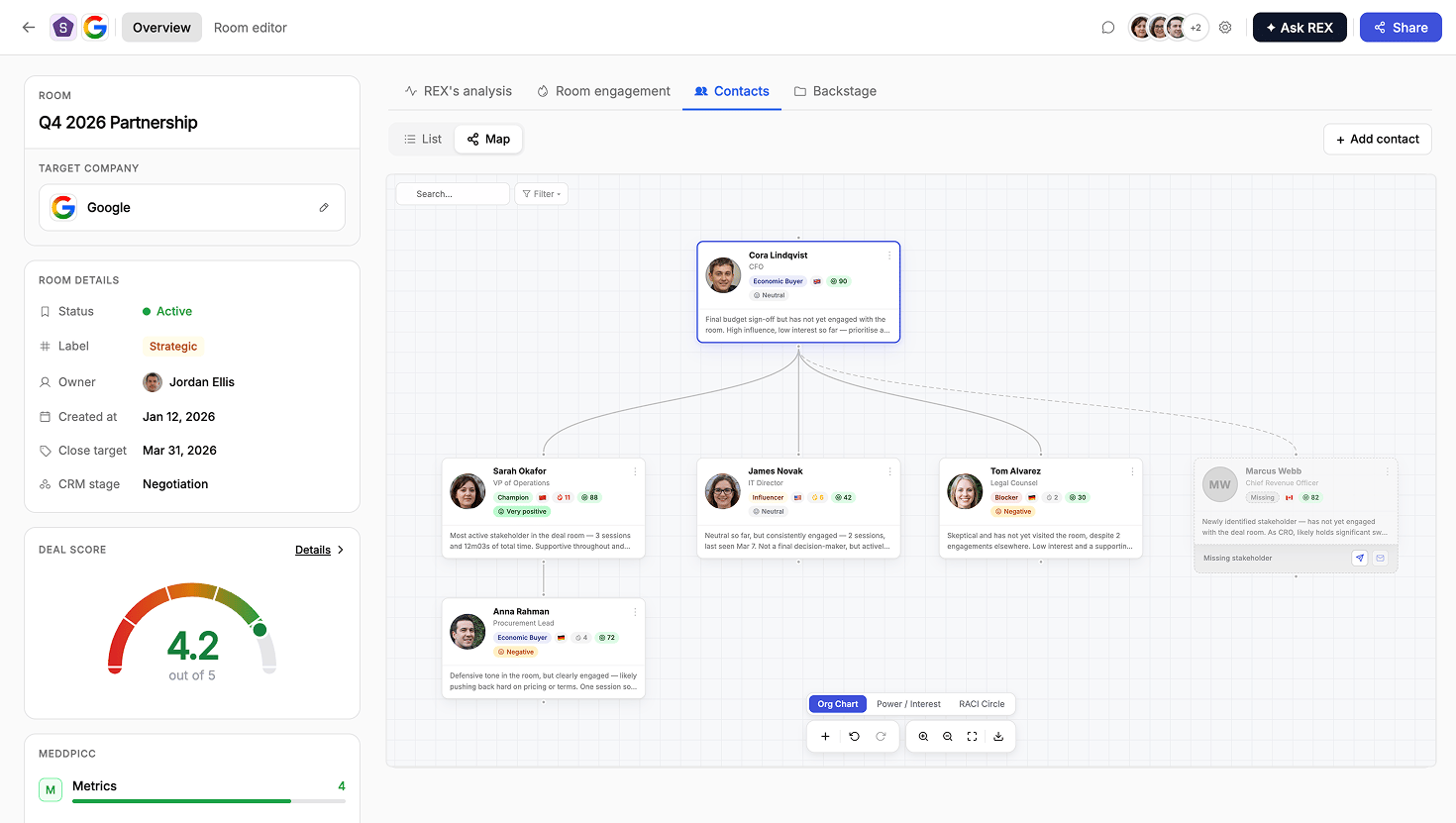Open Cora Lindqvist card options menu
The width and height of the screenshot is (1456, 823).
[x=889, y=256]
